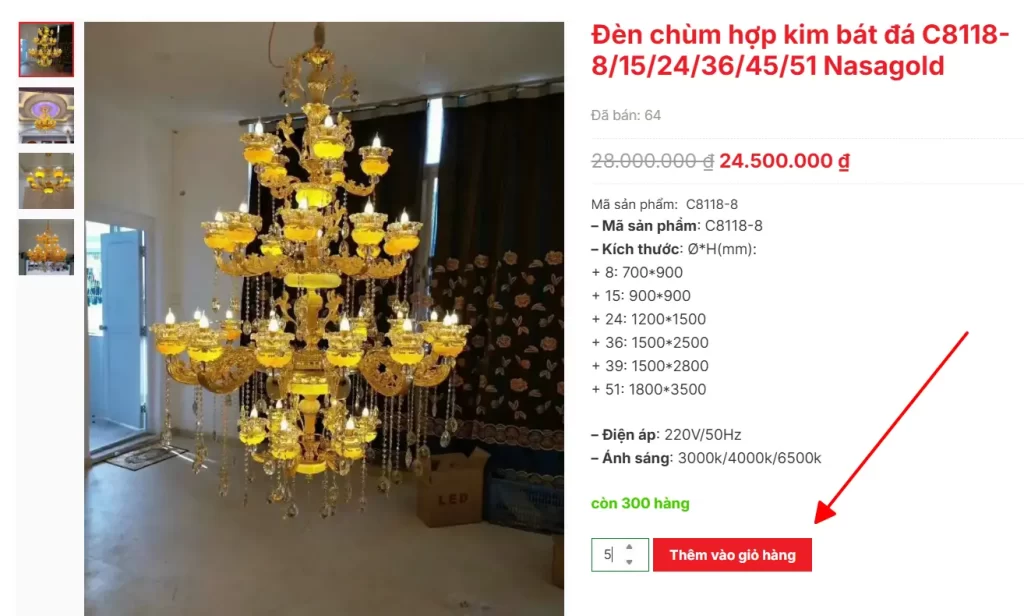This screenshot has width=1024, height=616.
Task: Click the quantity decrease arrow
Action: pyautogui.click(x=629, y=562)
